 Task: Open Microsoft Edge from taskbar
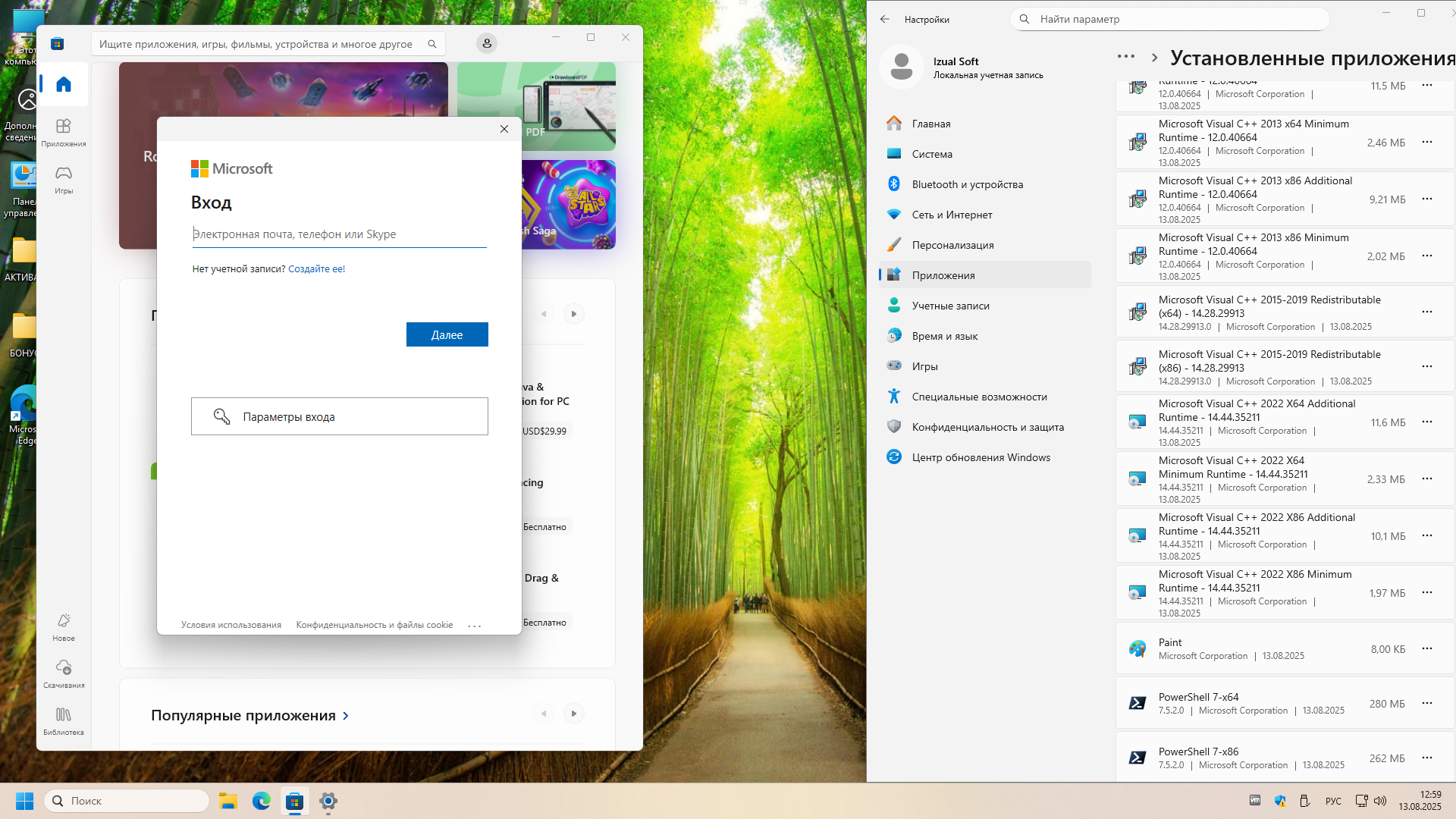(262, 801)
